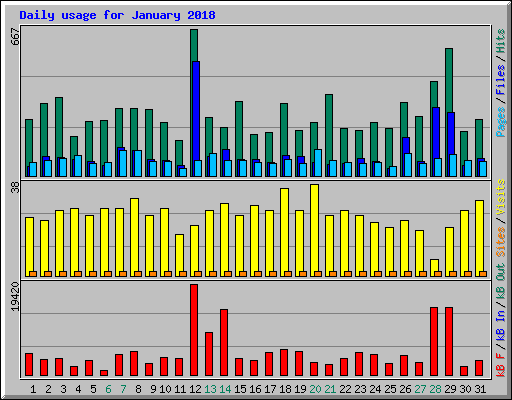Click the green "Hits" legend label
This screenshot has height=400, width=512.
[501, 41]
